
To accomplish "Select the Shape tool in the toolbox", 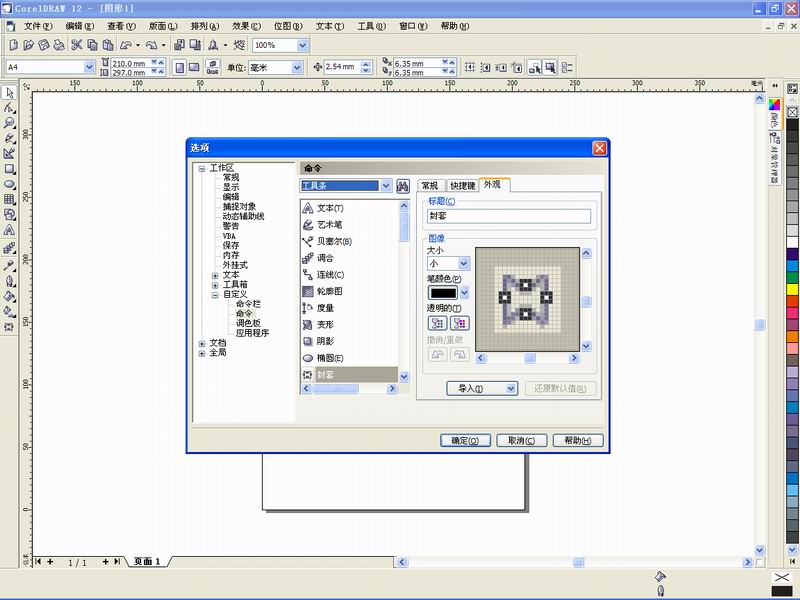I will pos(9,108).
